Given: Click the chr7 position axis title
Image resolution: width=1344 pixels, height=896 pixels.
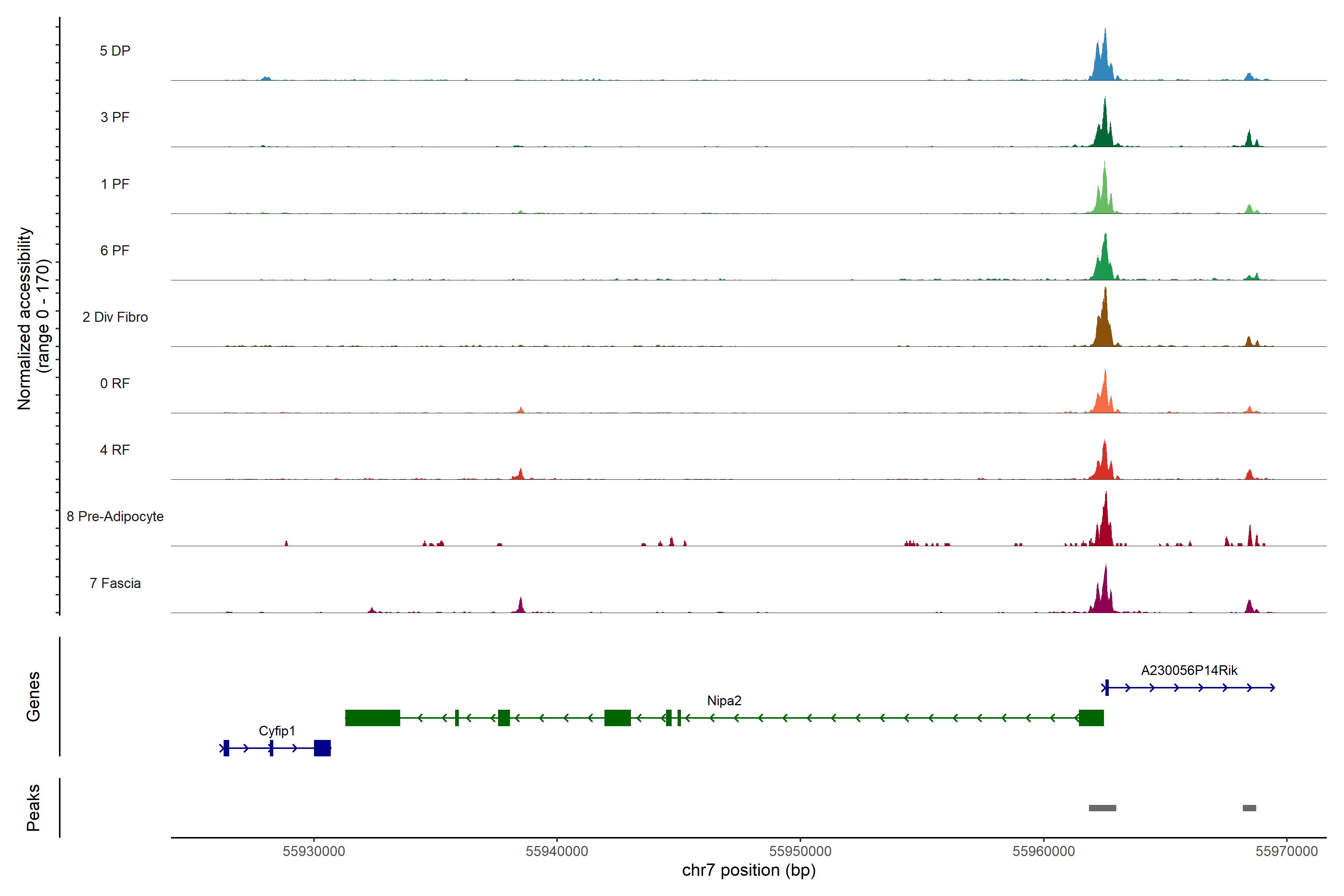Looking at the screenshot, I should coord(749,870).
